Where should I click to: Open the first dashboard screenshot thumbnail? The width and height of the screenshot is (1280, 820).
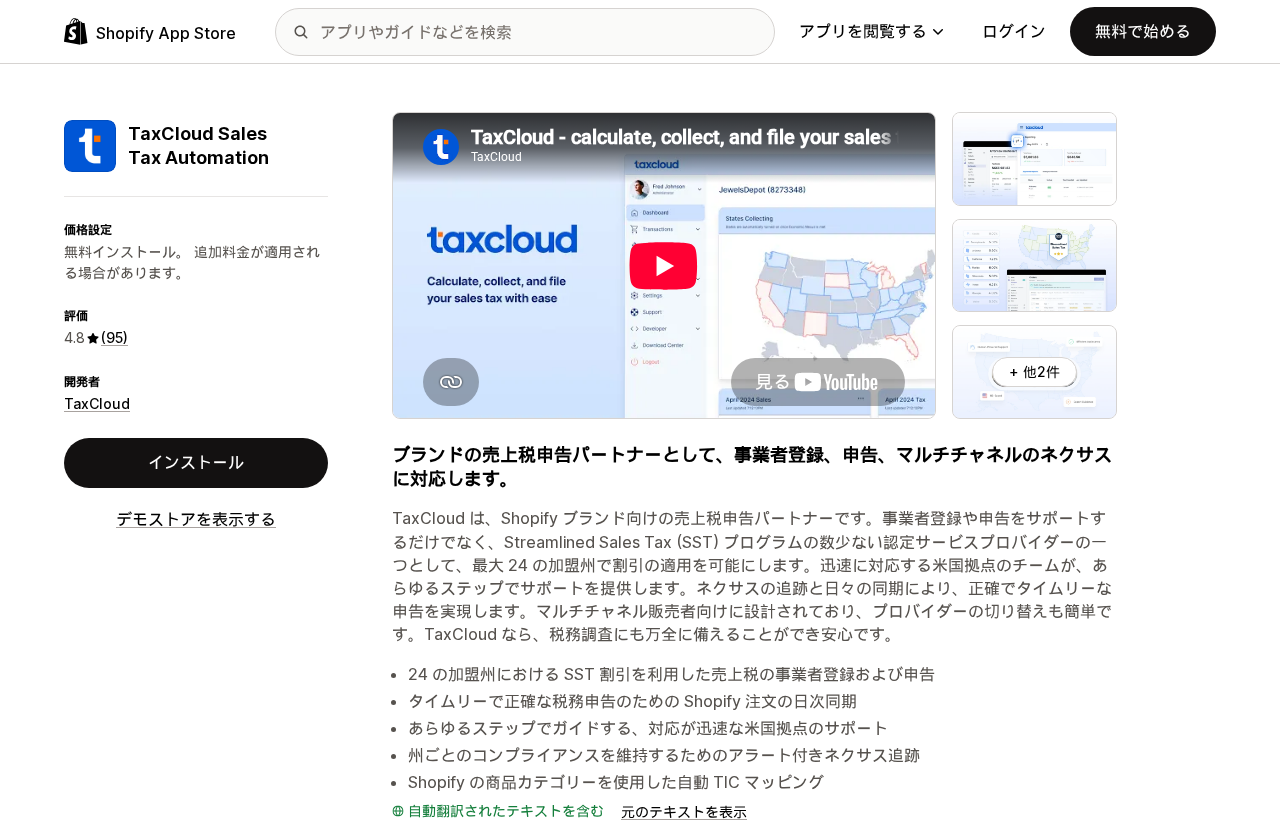pyautogui.click(x=1034, y=159)
